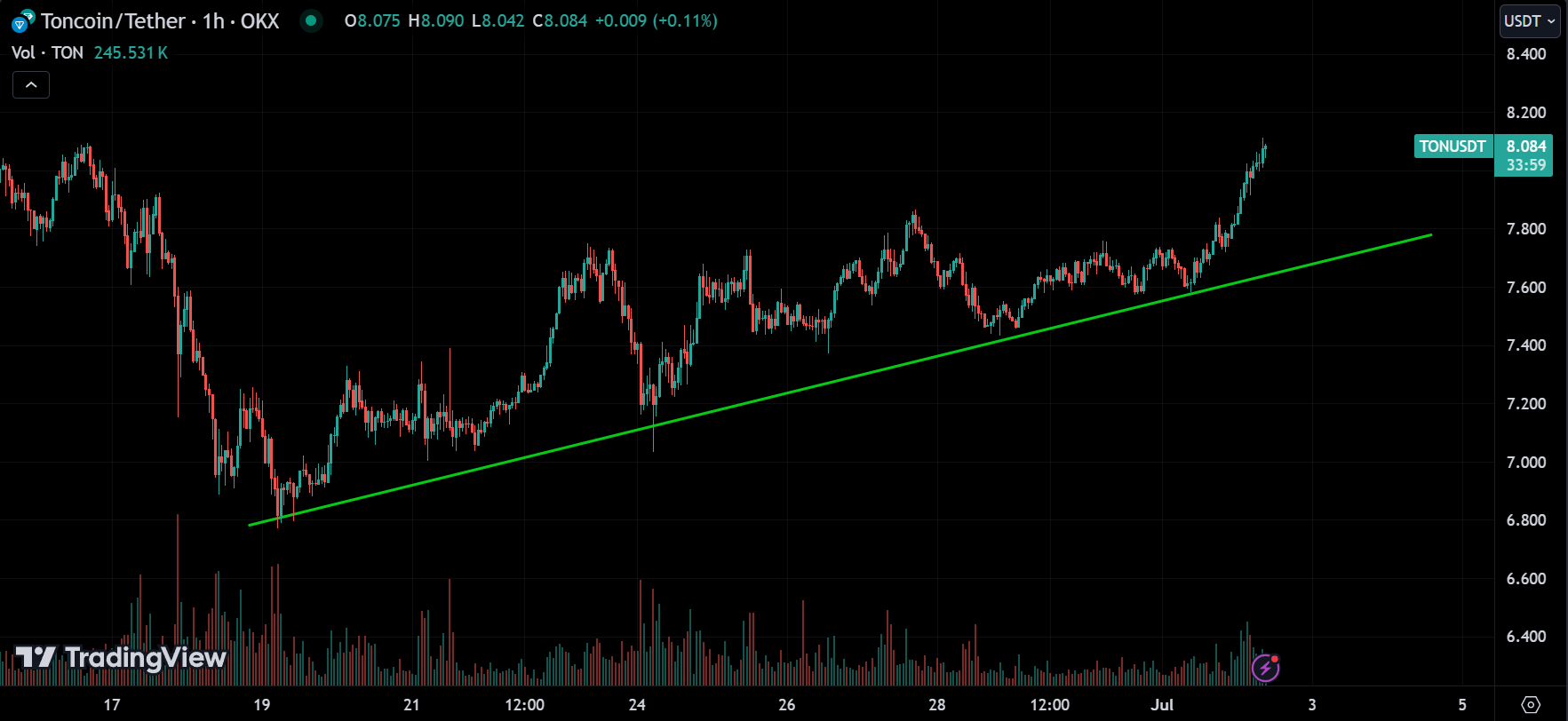This screenshot has width=1568, height=721.
Task: Click date label 5 on time axis
Action: tap(1462, 705)
